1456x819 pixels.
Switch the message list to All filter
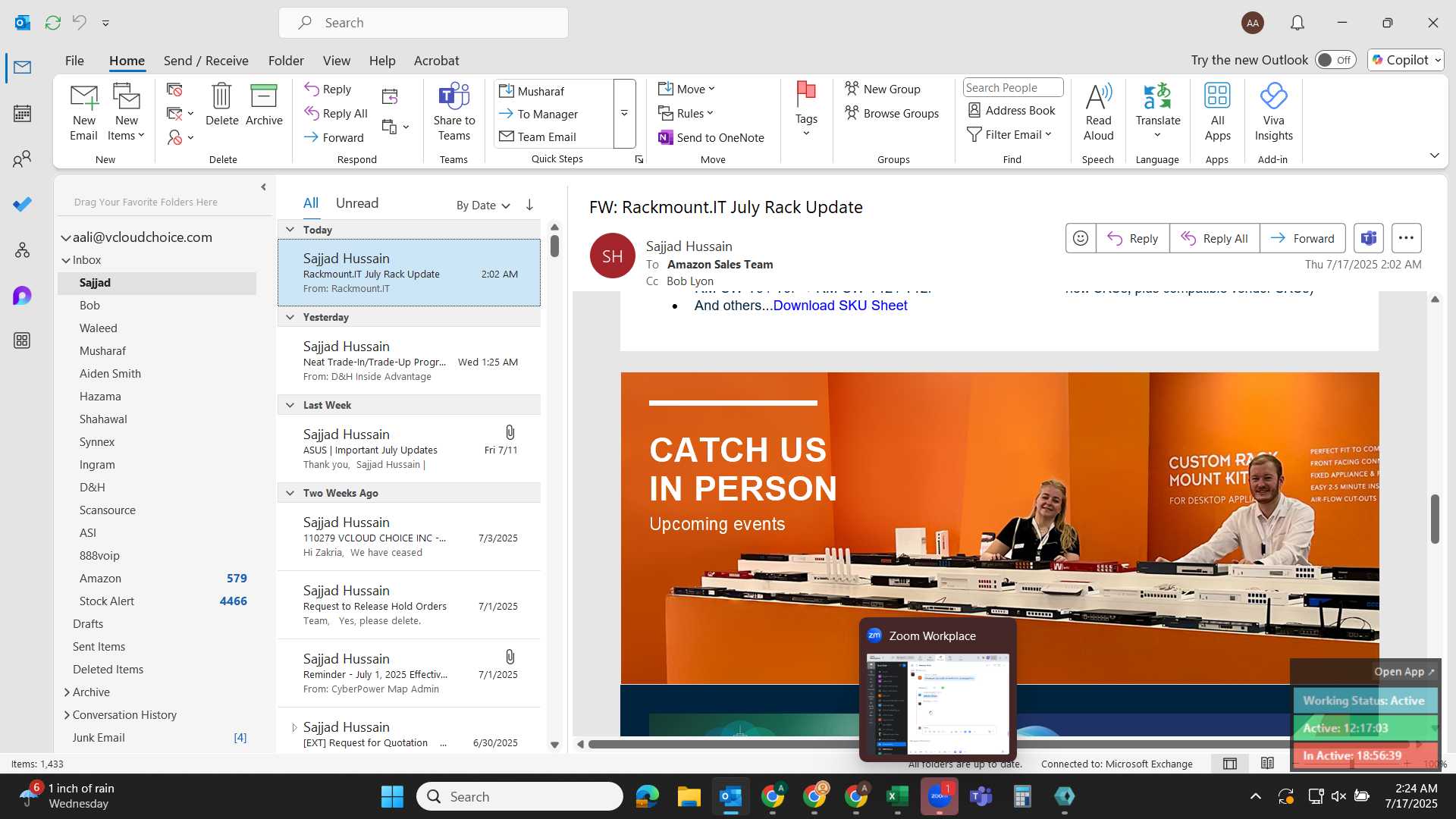311,203
